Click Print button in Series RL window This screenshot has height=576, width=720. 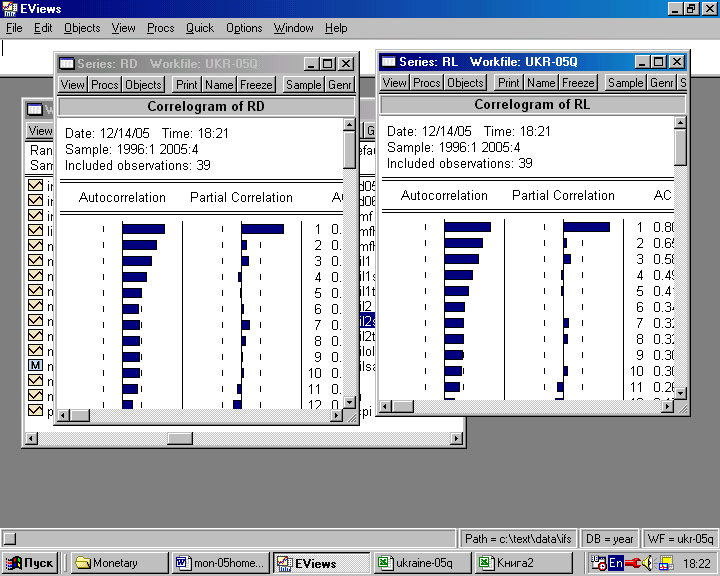click(x=509, y=83)
